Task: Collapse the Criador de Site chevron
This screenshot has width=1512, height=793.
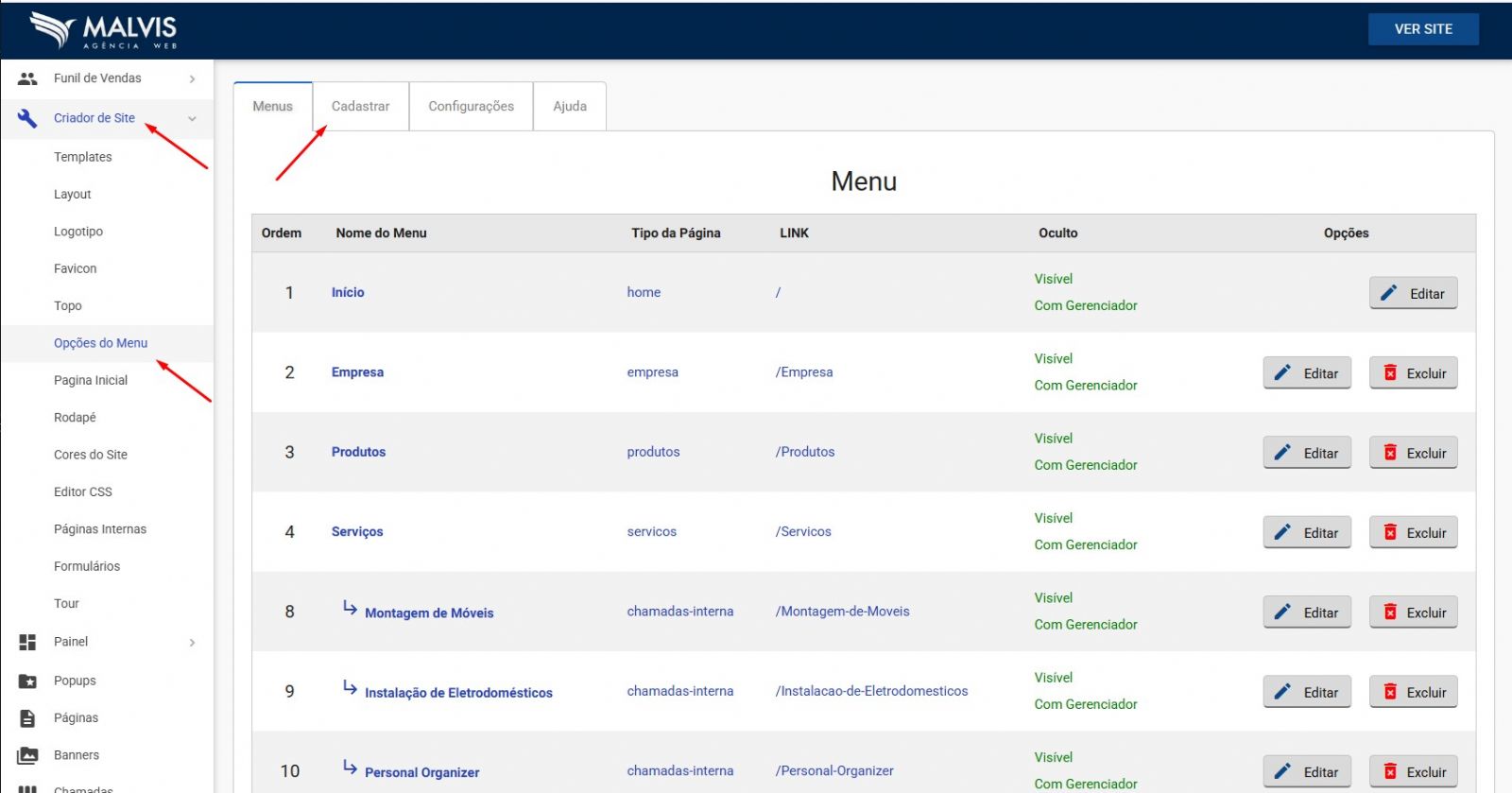Action: click(x=192, y=118)
